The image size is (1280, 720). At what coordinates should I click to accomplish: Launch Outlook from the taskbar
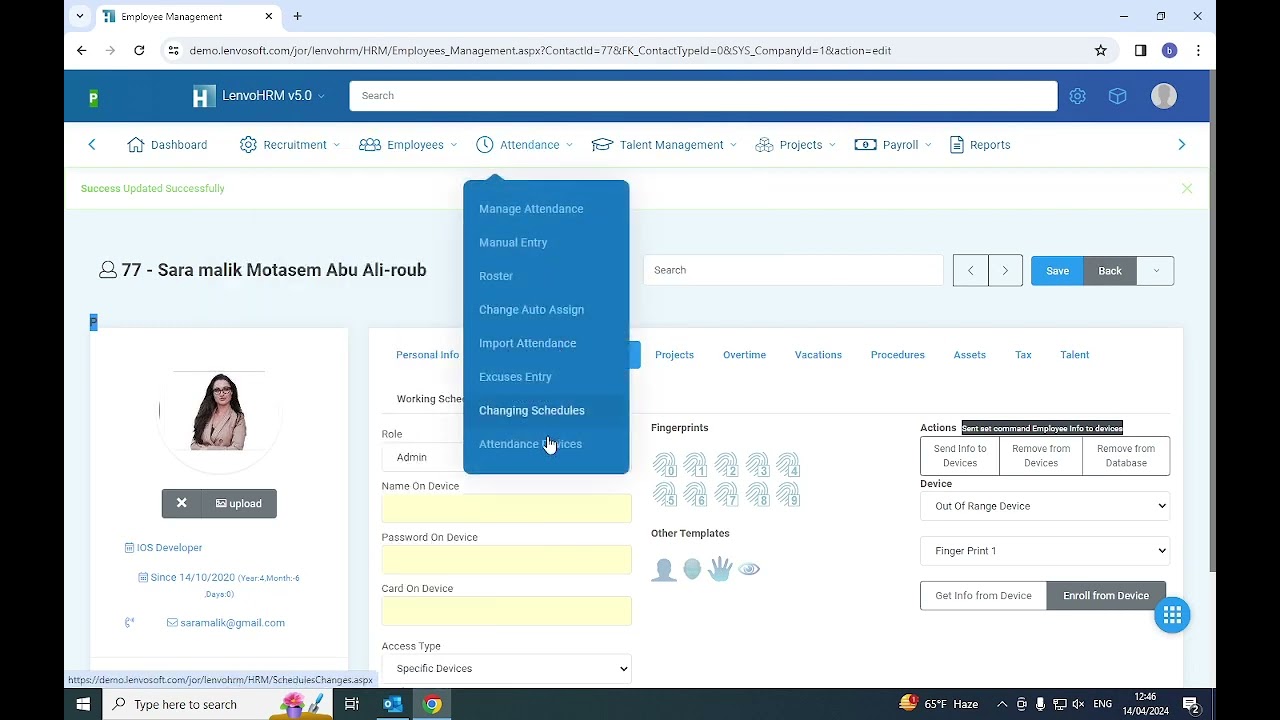coord(392,704)
